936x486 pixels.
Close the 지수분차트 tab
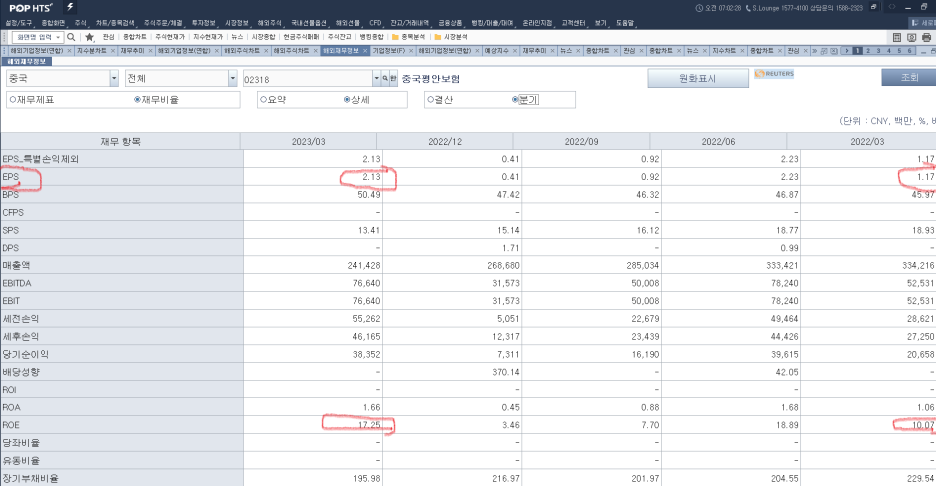113,51
